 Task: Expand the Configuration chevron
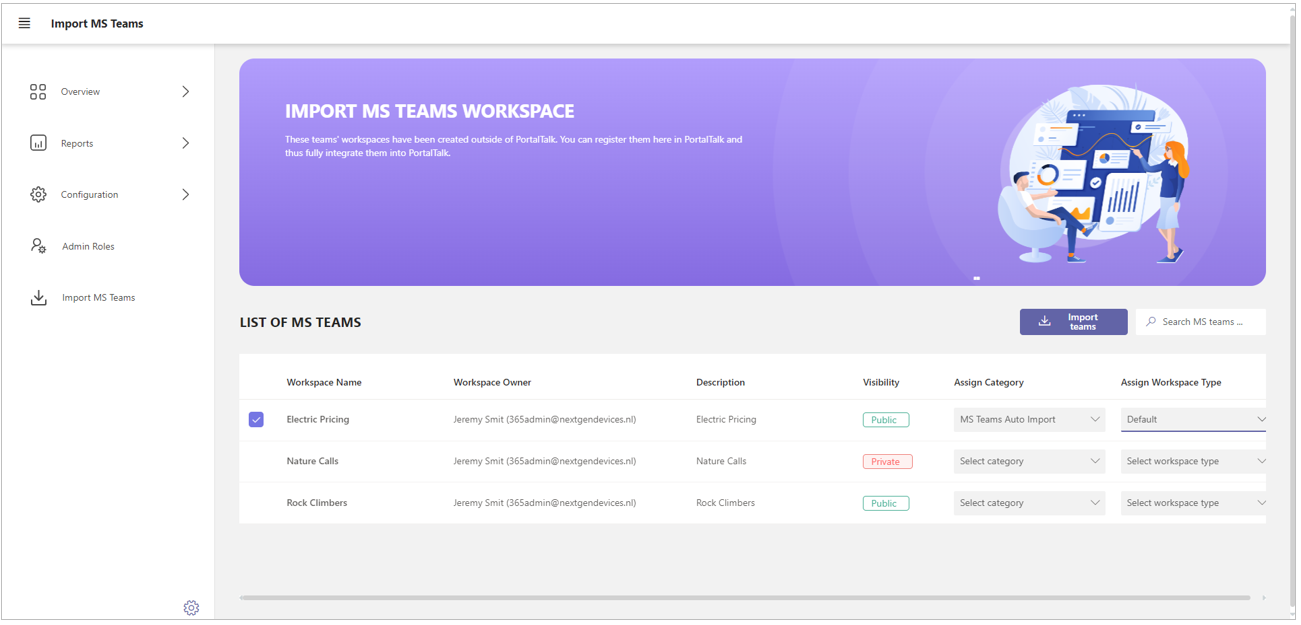185,194
